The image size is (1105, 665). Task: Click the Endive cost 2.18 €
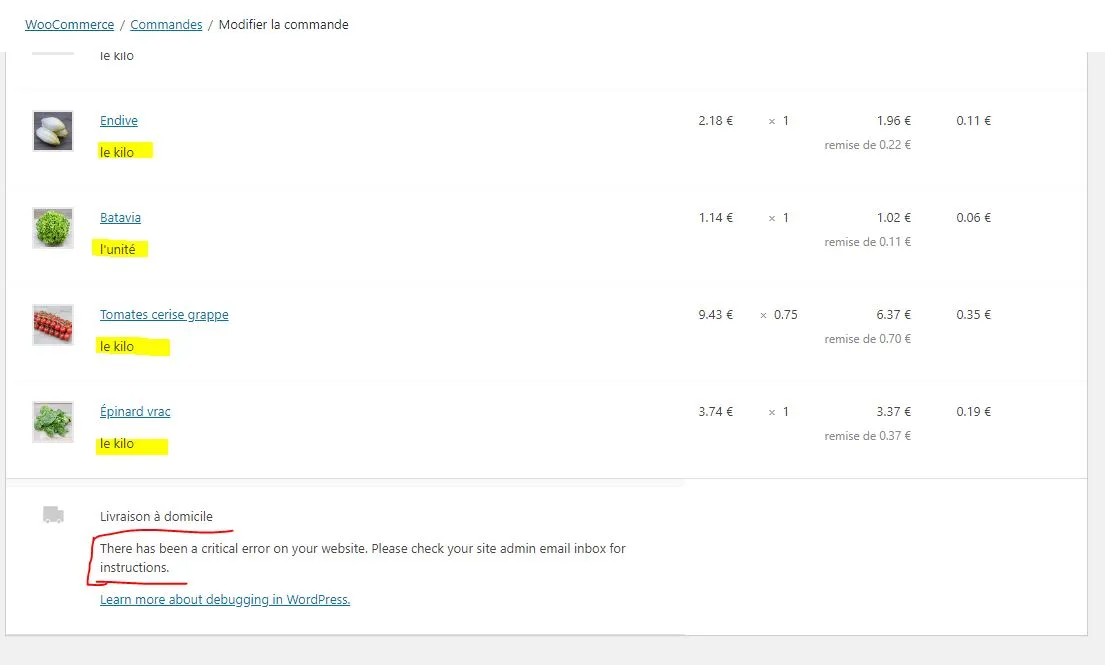click(715, 120)
